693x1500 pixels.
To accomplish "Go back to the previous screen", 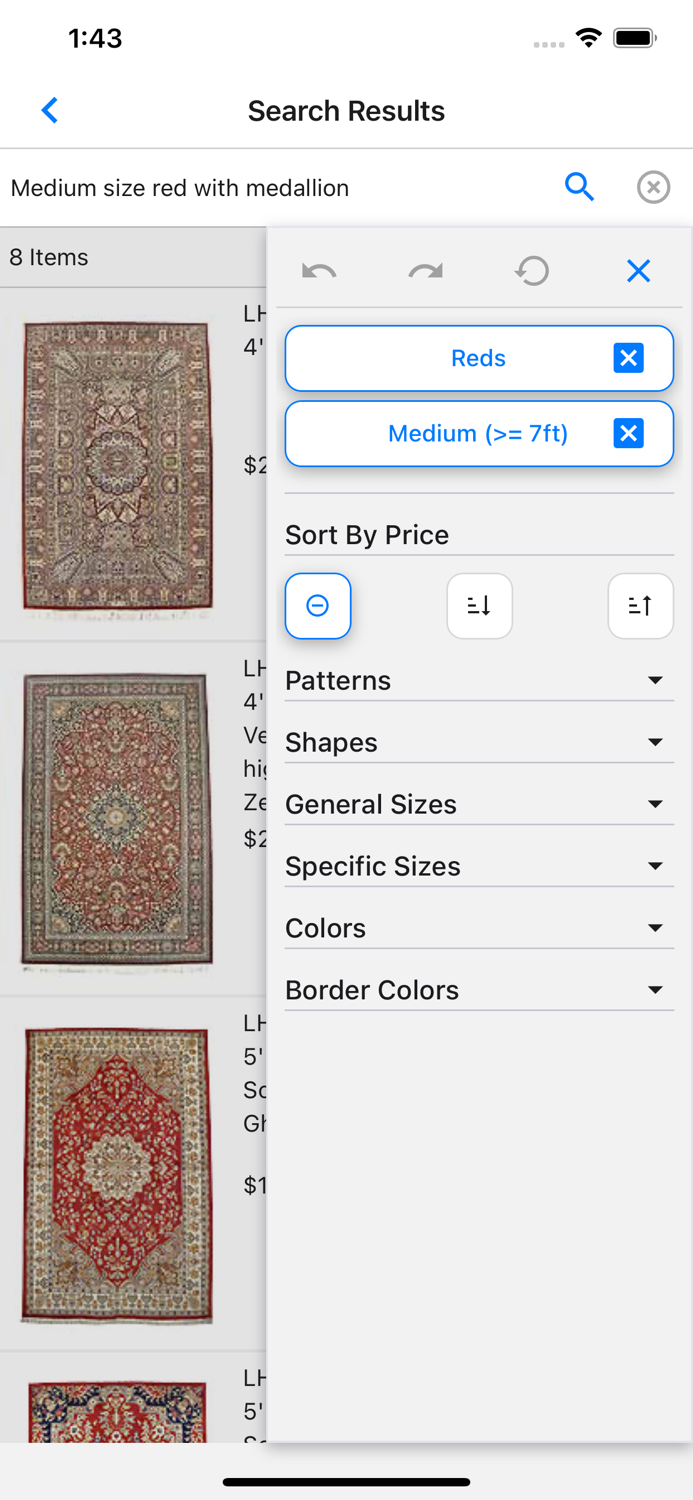I will point(49,110).
